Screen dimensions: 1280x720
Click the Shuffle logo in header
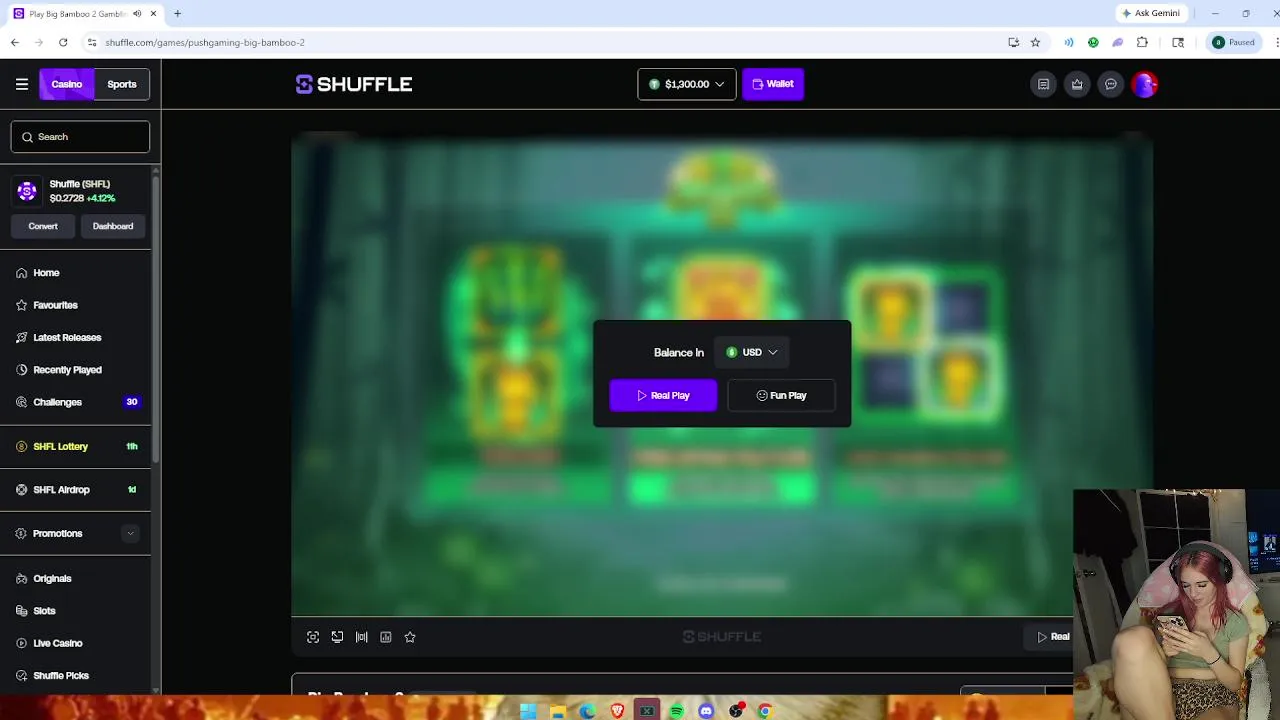coord(354,84)
